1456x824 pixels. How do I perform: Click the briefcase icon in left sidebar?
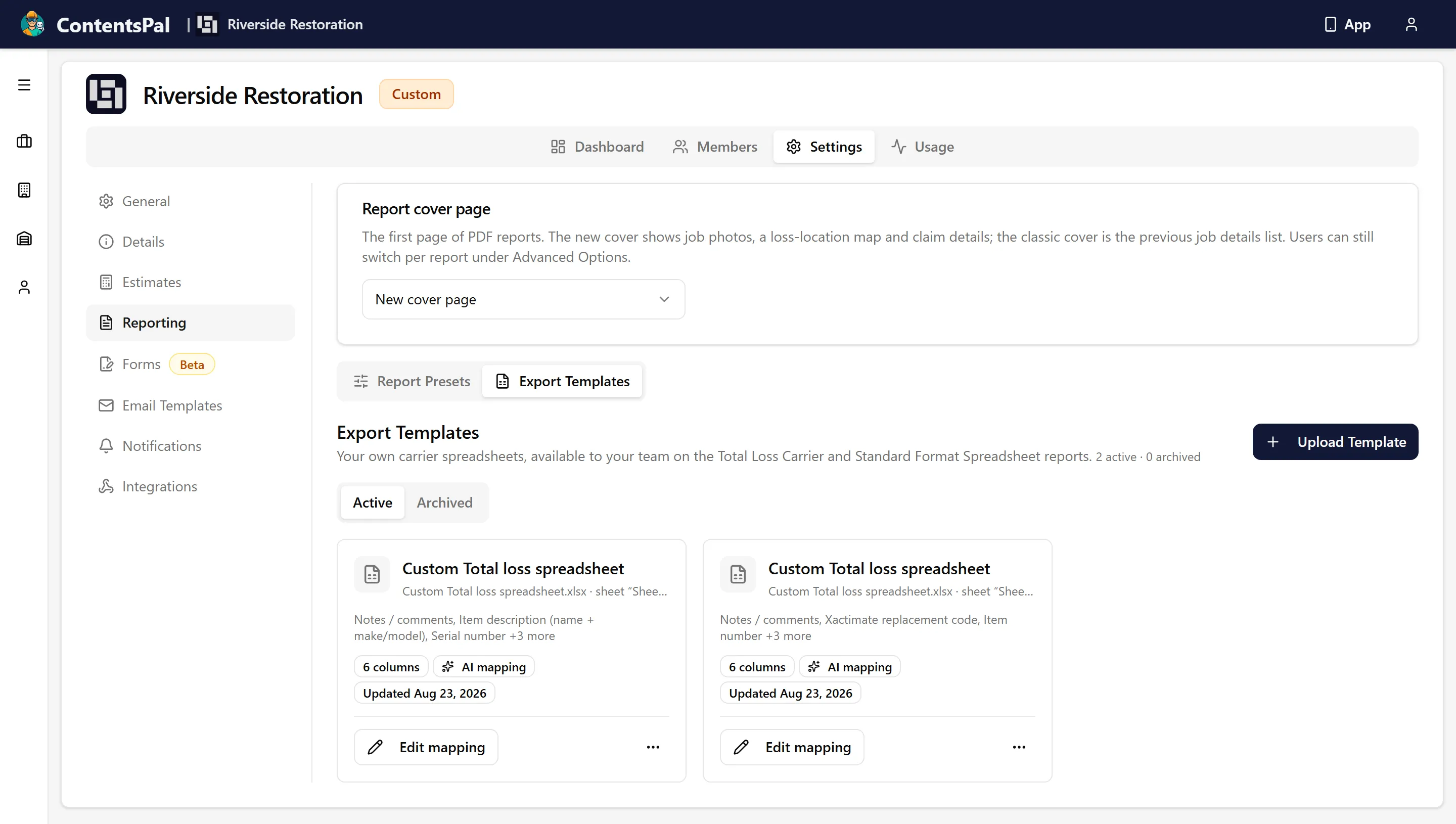click(x=24, y=141)
